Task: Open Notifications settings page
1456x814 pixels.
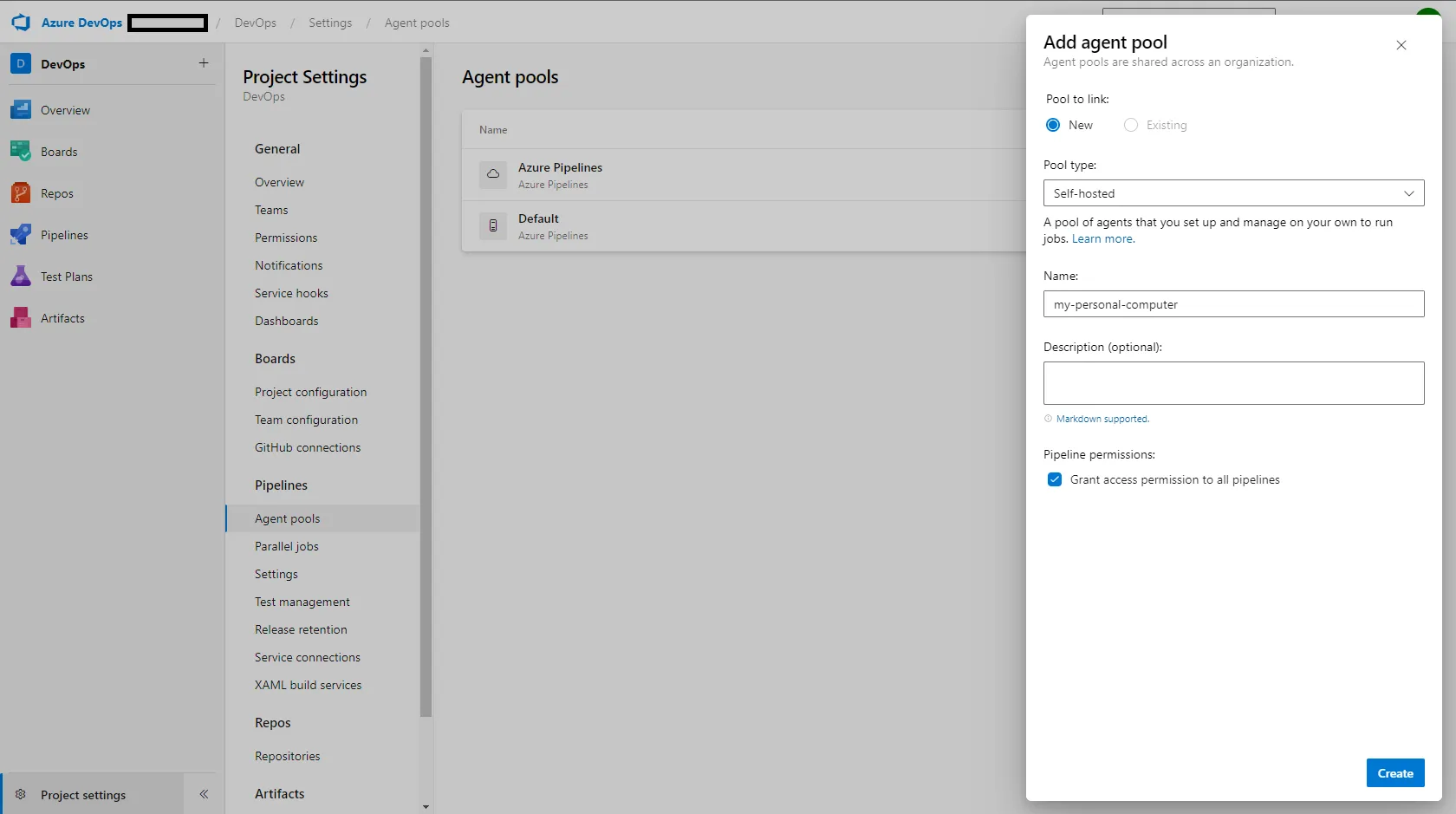Action: tap(289, 265)
